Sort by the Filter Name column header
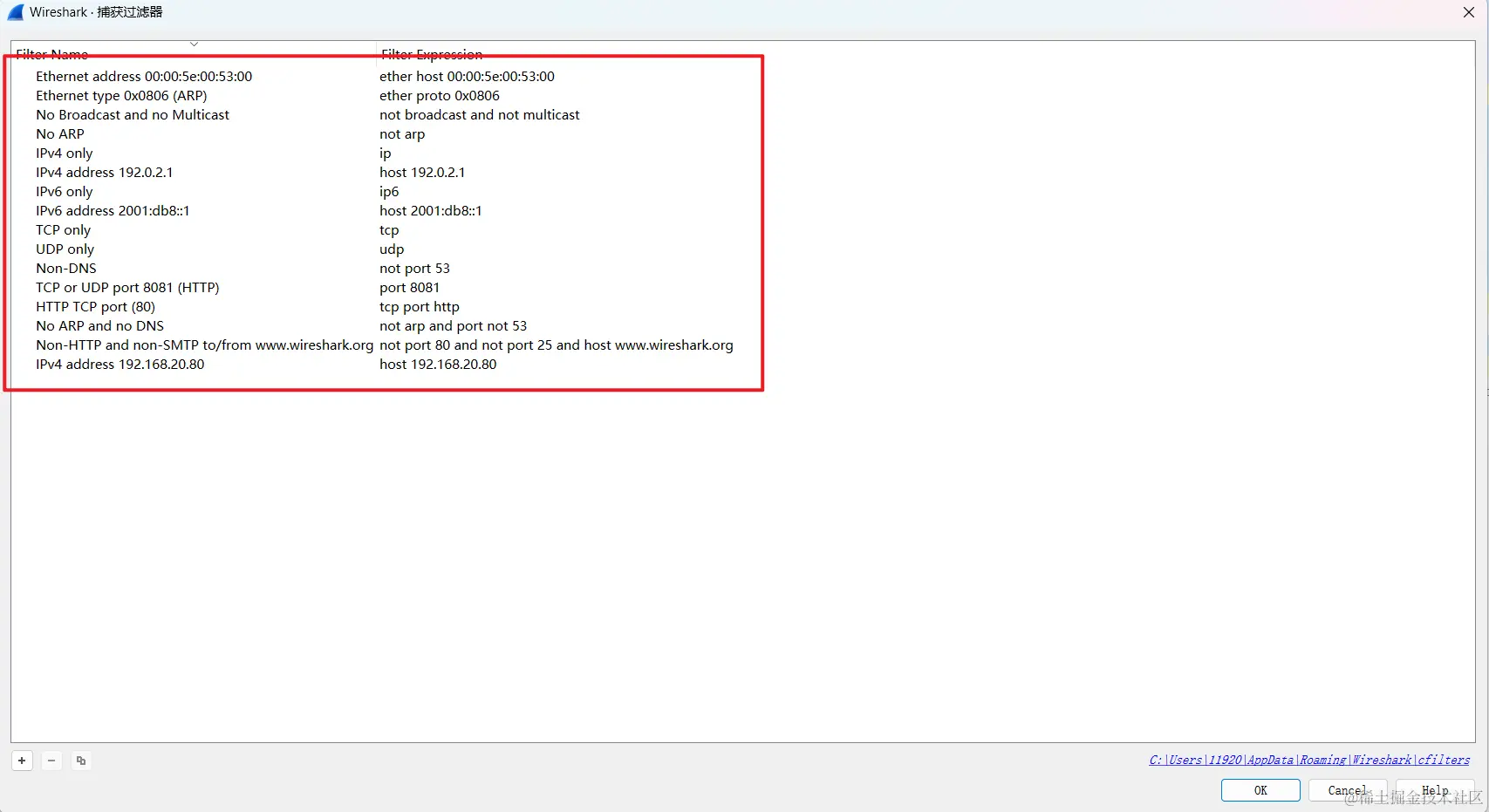 (52, 54)
